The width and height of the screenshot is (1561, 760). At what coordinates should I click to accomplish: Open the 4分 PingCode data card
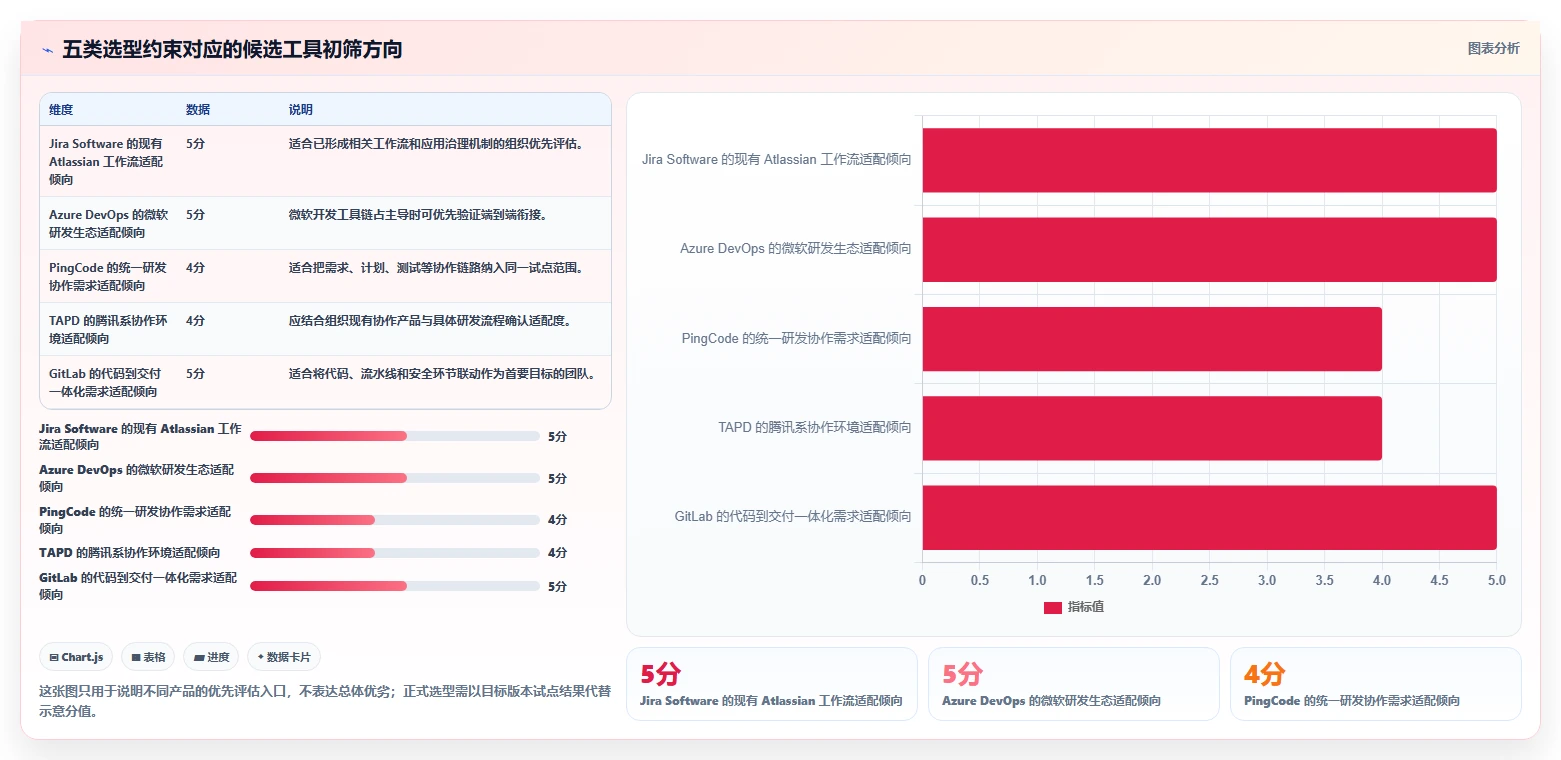pos(1375,684)
